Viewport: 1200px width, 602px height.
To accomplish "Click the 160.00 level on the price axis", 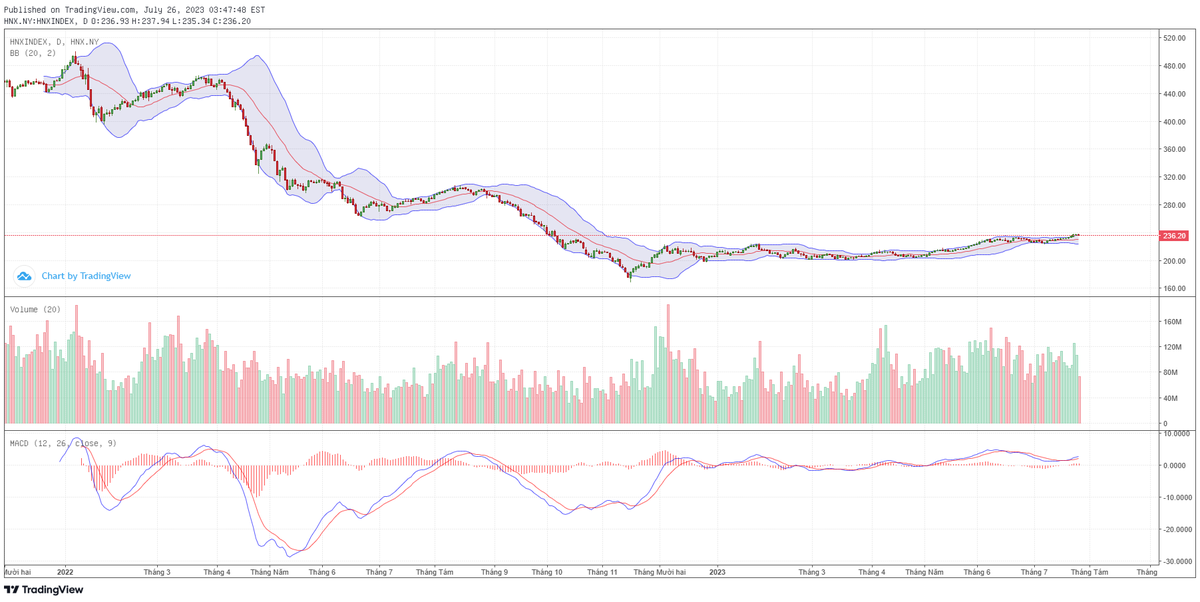I will click(x=1173, y=289).
